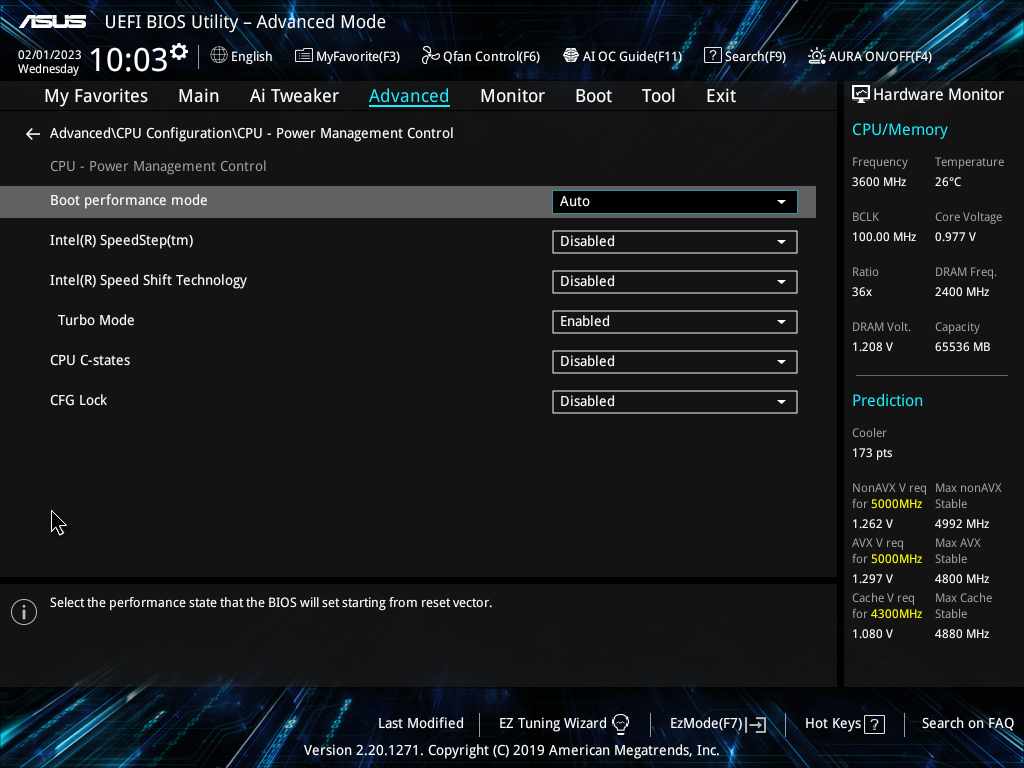
Task: Click the 1.208 V DRAM voltage value
Action: [x=872, y=347]
